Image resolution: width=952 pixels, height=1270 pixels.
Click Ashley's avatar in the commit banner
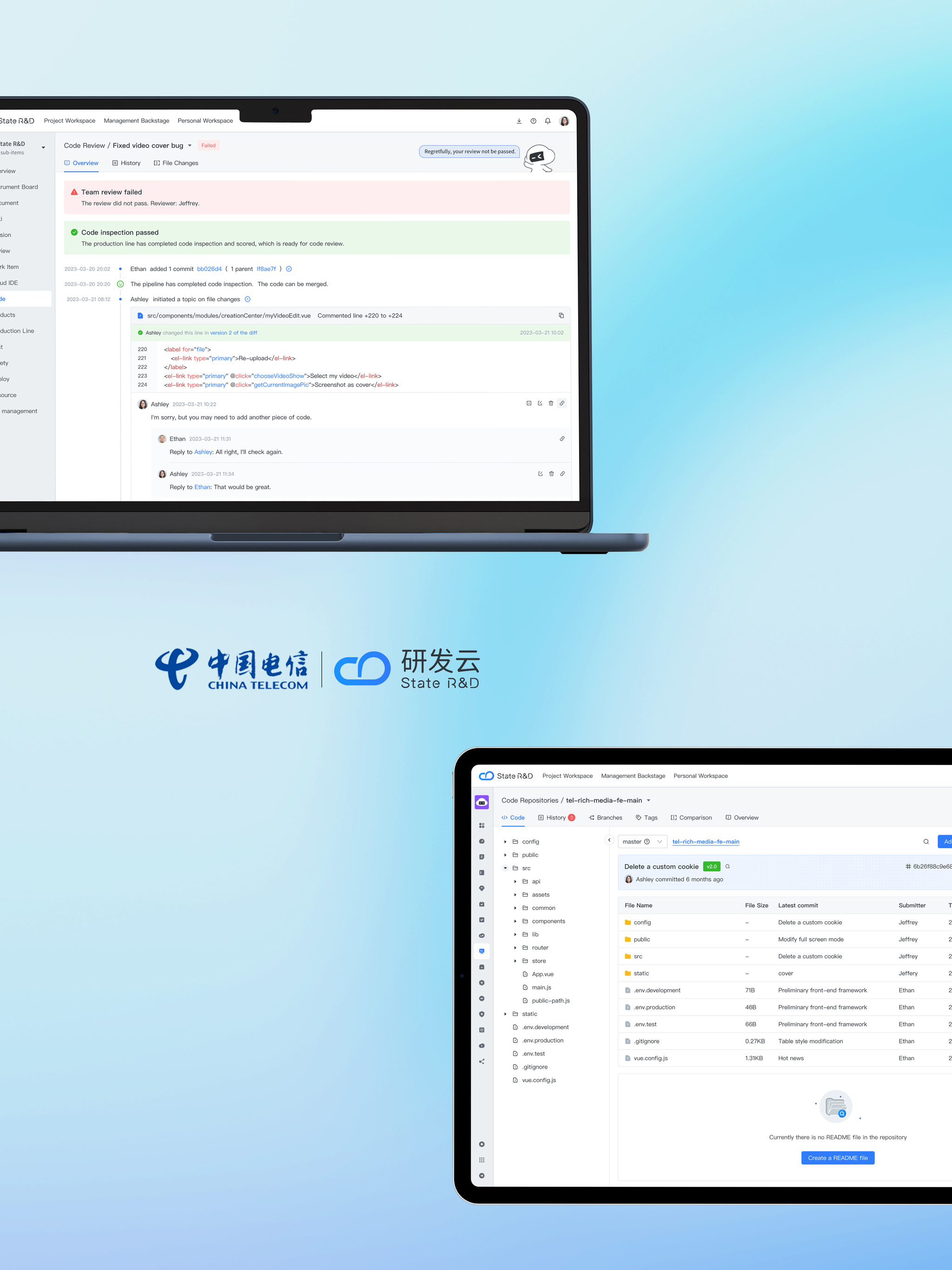coord(629,879)
